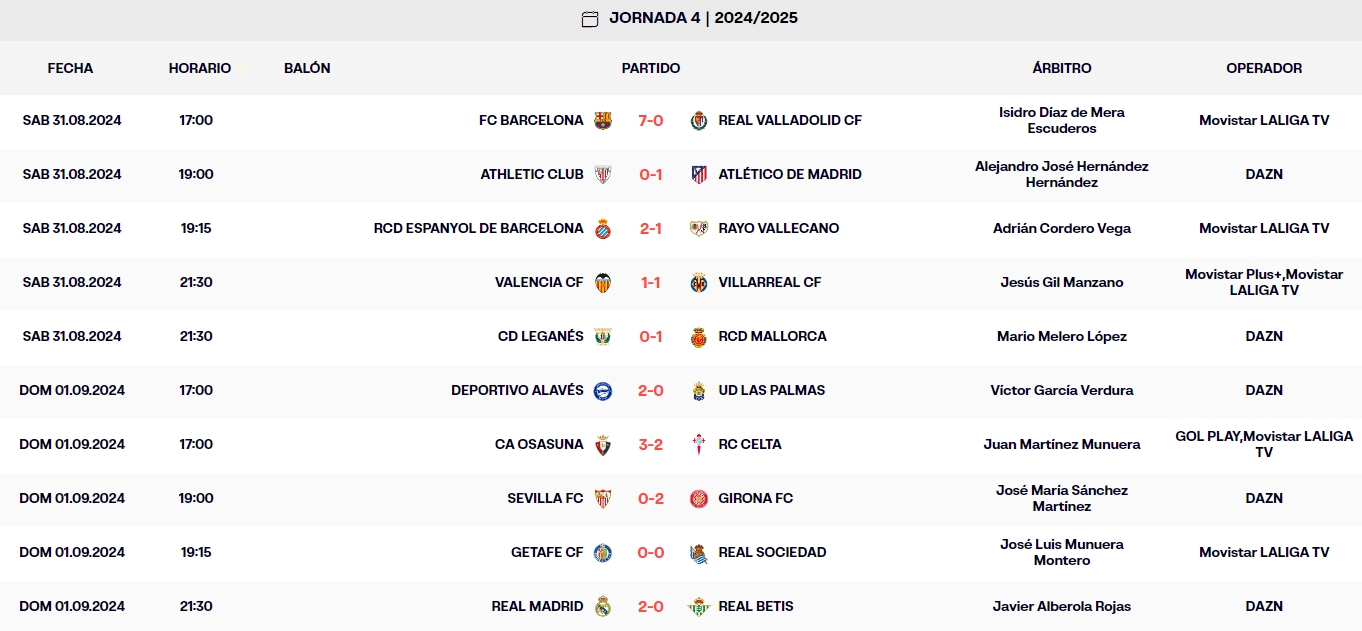Click the calendar icon beside JORNADA 4

tap(587, 17)
